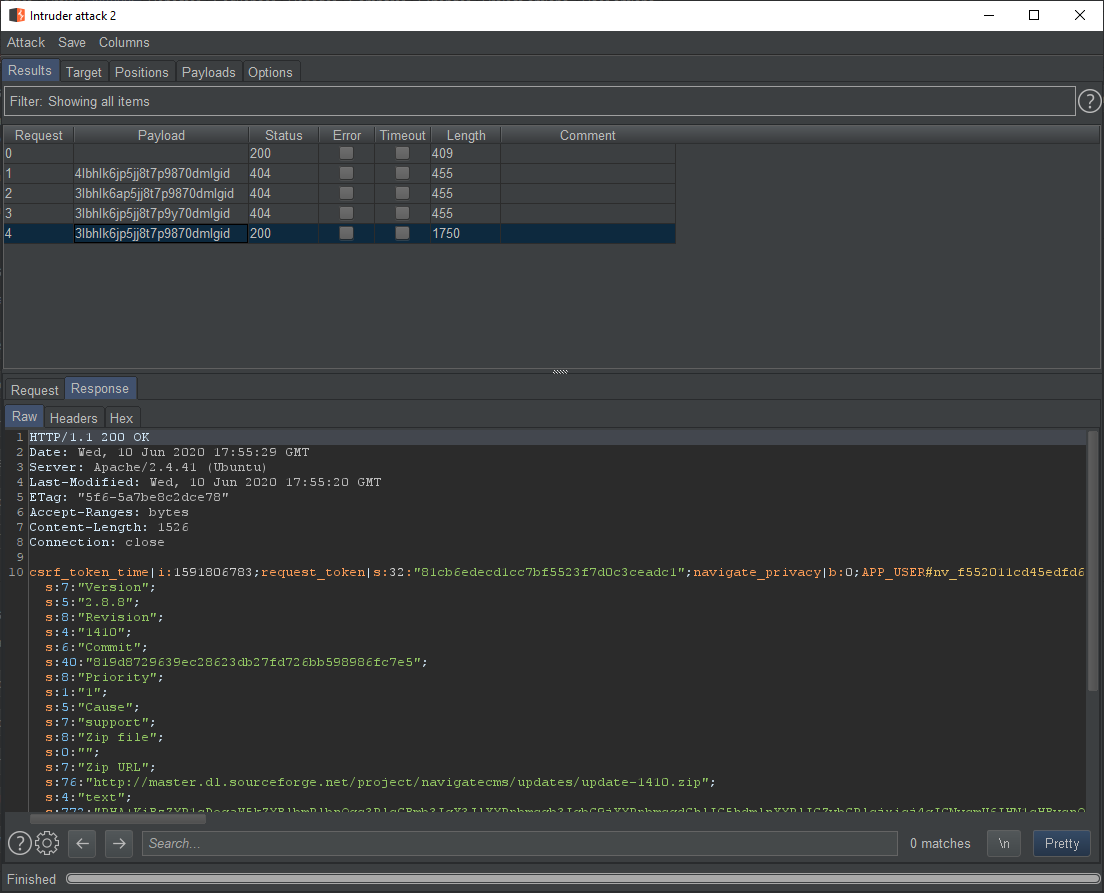Toggle Error checkbox for request 0
The image size is (1104, 893).
346,154
